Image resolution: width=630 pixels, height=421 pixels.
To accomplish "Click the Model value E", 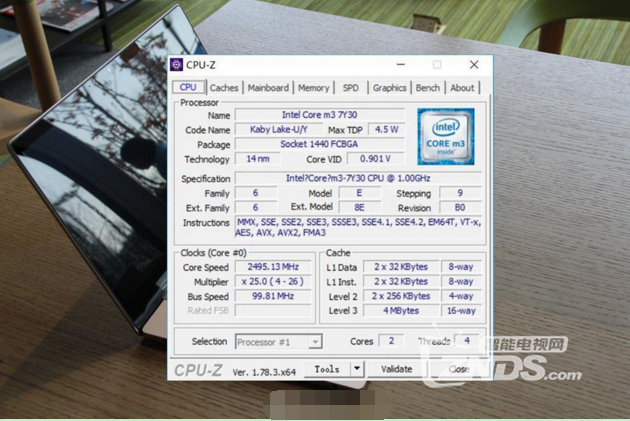I will (x=359, y=193).
